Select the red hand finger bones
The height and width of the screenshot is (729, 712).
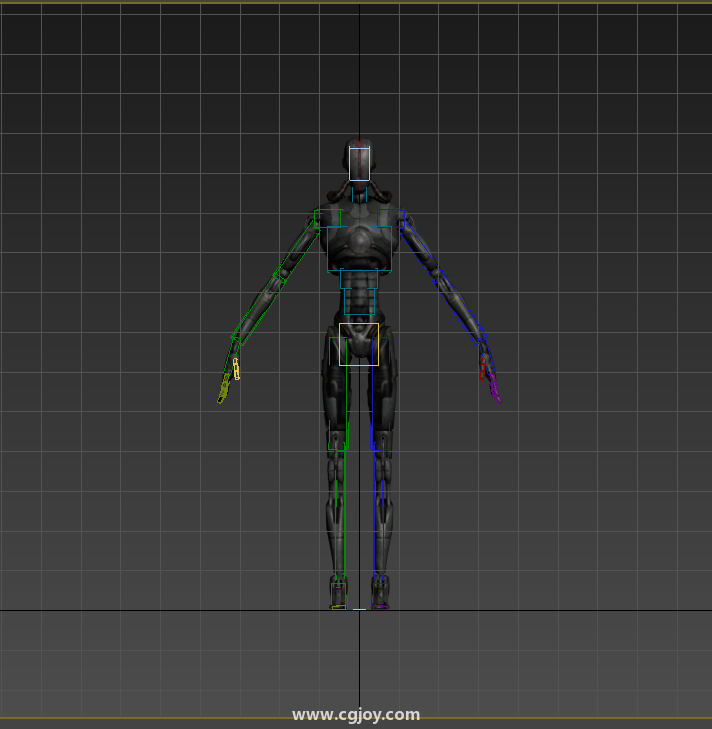(x=483, y=367)
